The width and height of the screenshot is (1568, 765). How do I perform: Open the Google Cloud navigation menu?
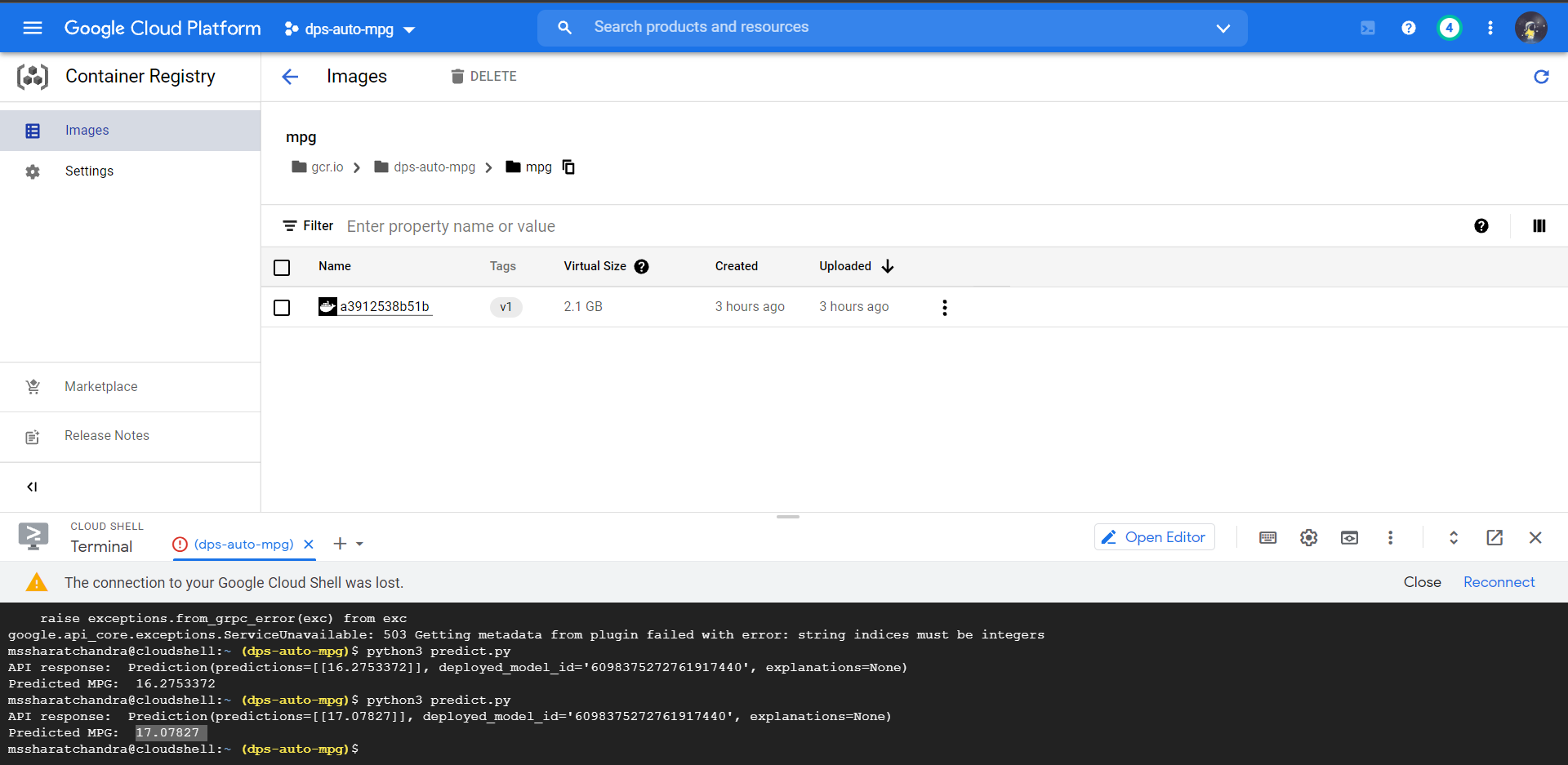coord(32,27)
